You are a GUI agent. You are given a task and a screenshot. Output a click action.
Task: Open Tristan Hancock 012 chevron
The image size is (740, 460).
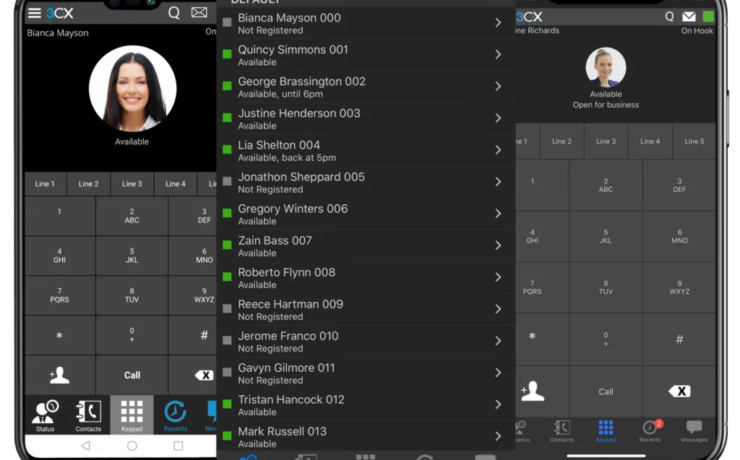[498, 405]
